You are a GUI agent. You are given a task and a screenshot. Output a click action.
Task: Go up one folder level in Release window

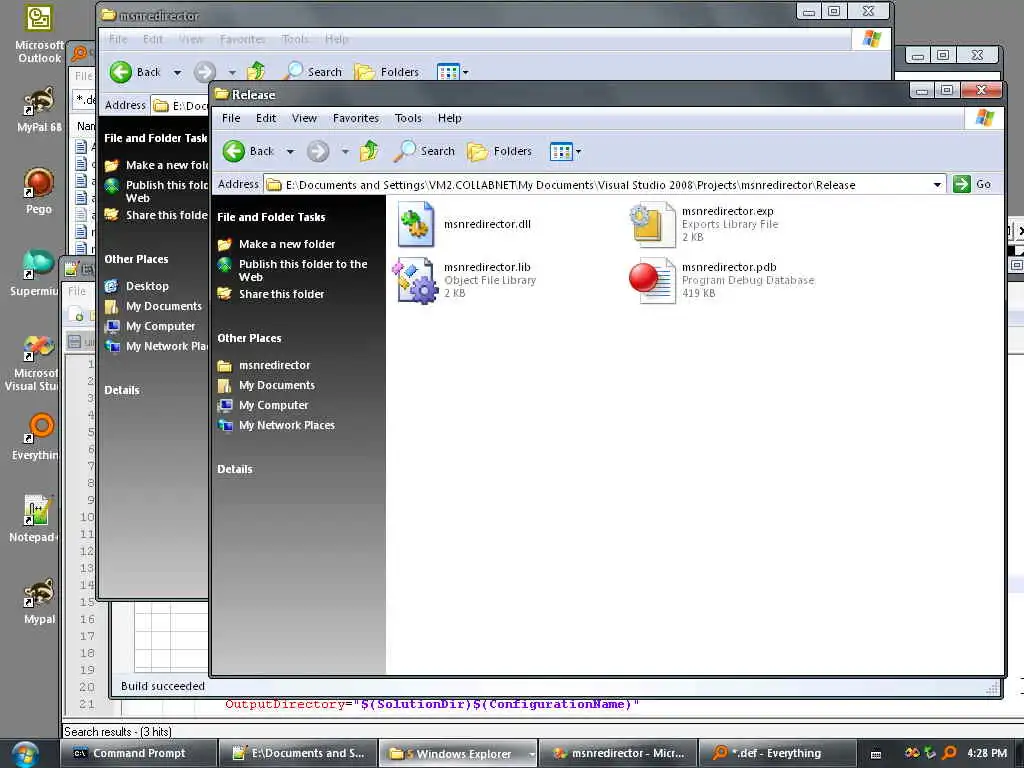[x=369, y=151]
